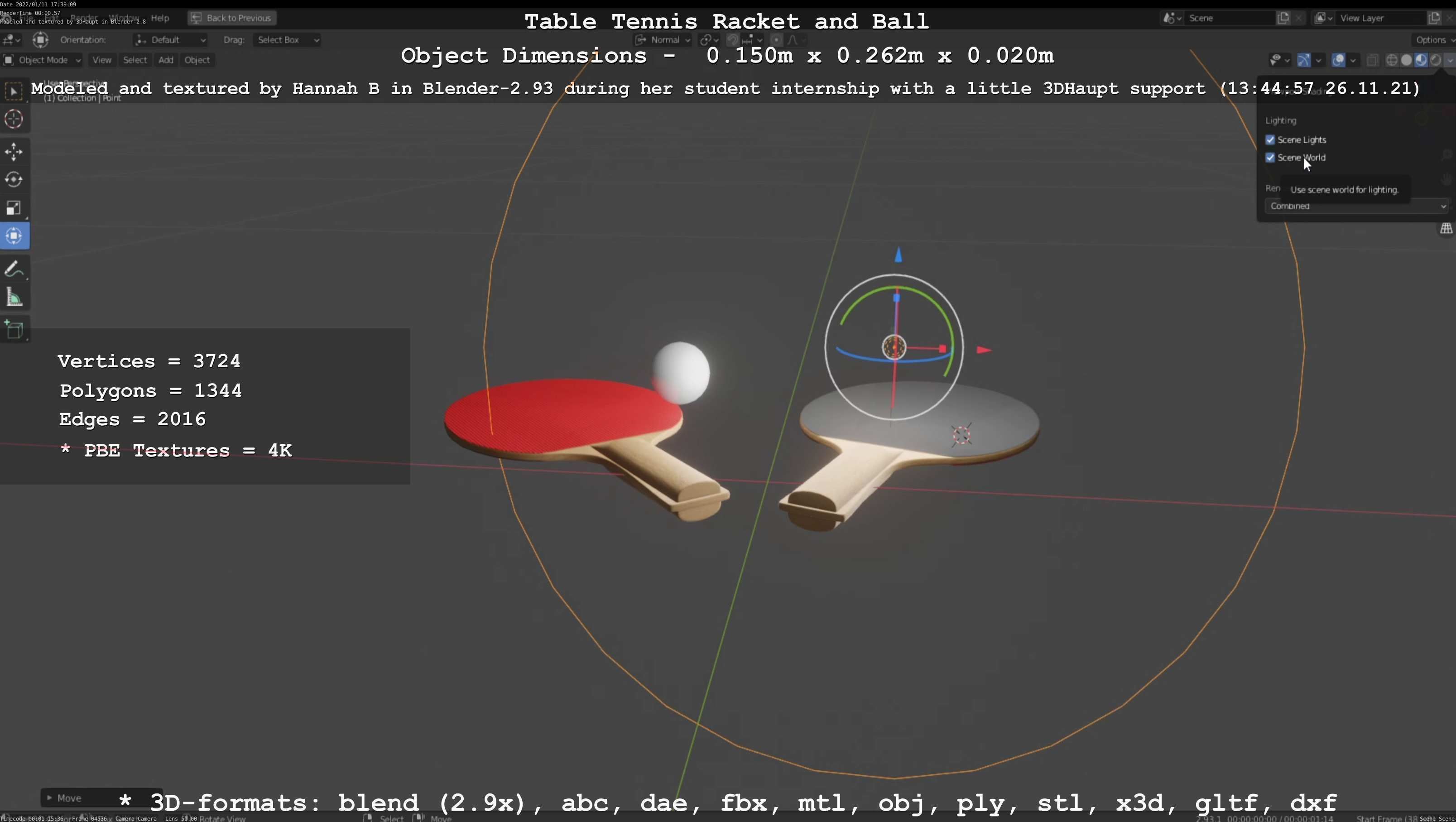
Task: Open the Normal transform orientation dropdown
Action: (x=663, y=39)
